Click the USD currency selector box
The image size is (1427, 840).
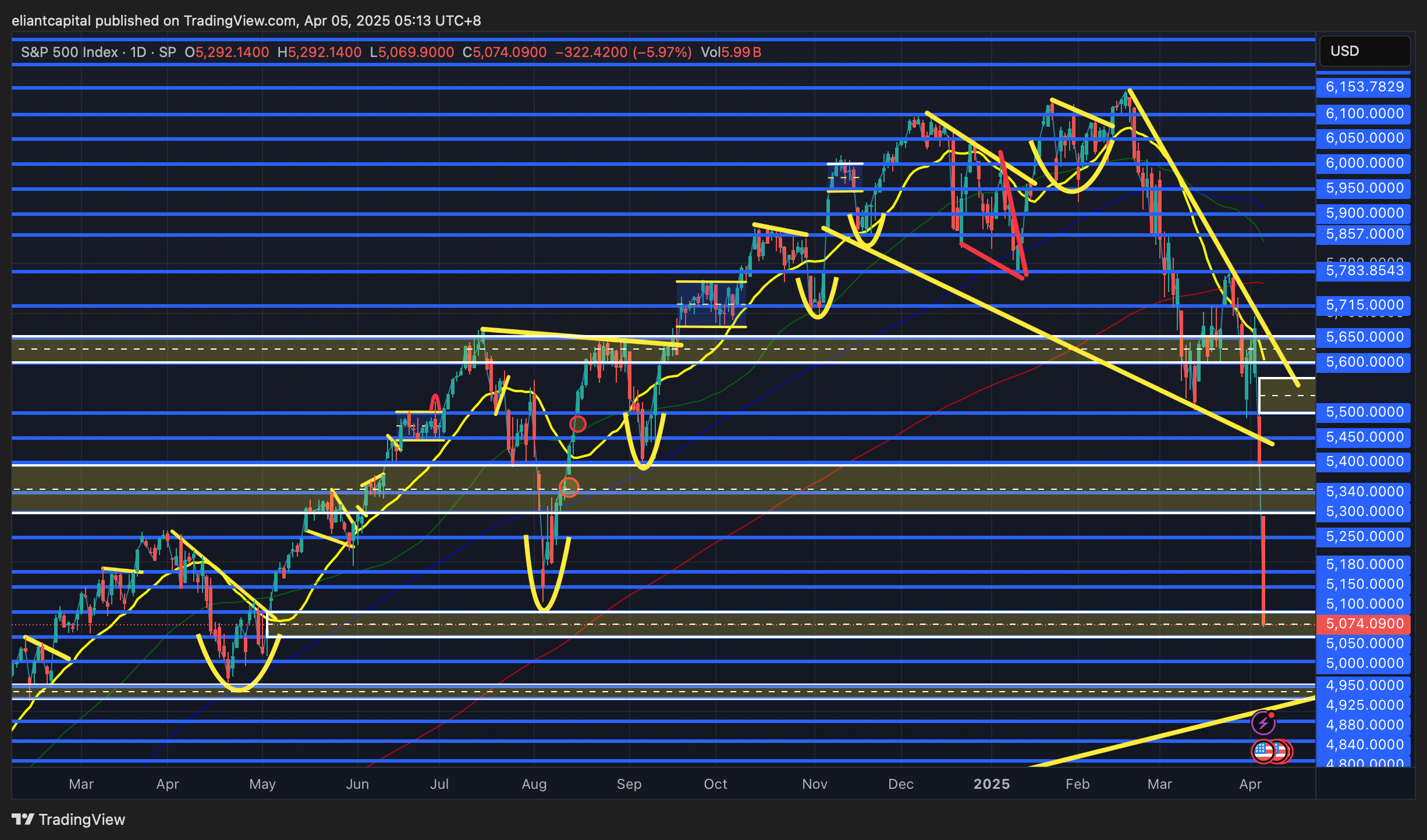(x=1364, y=51)
